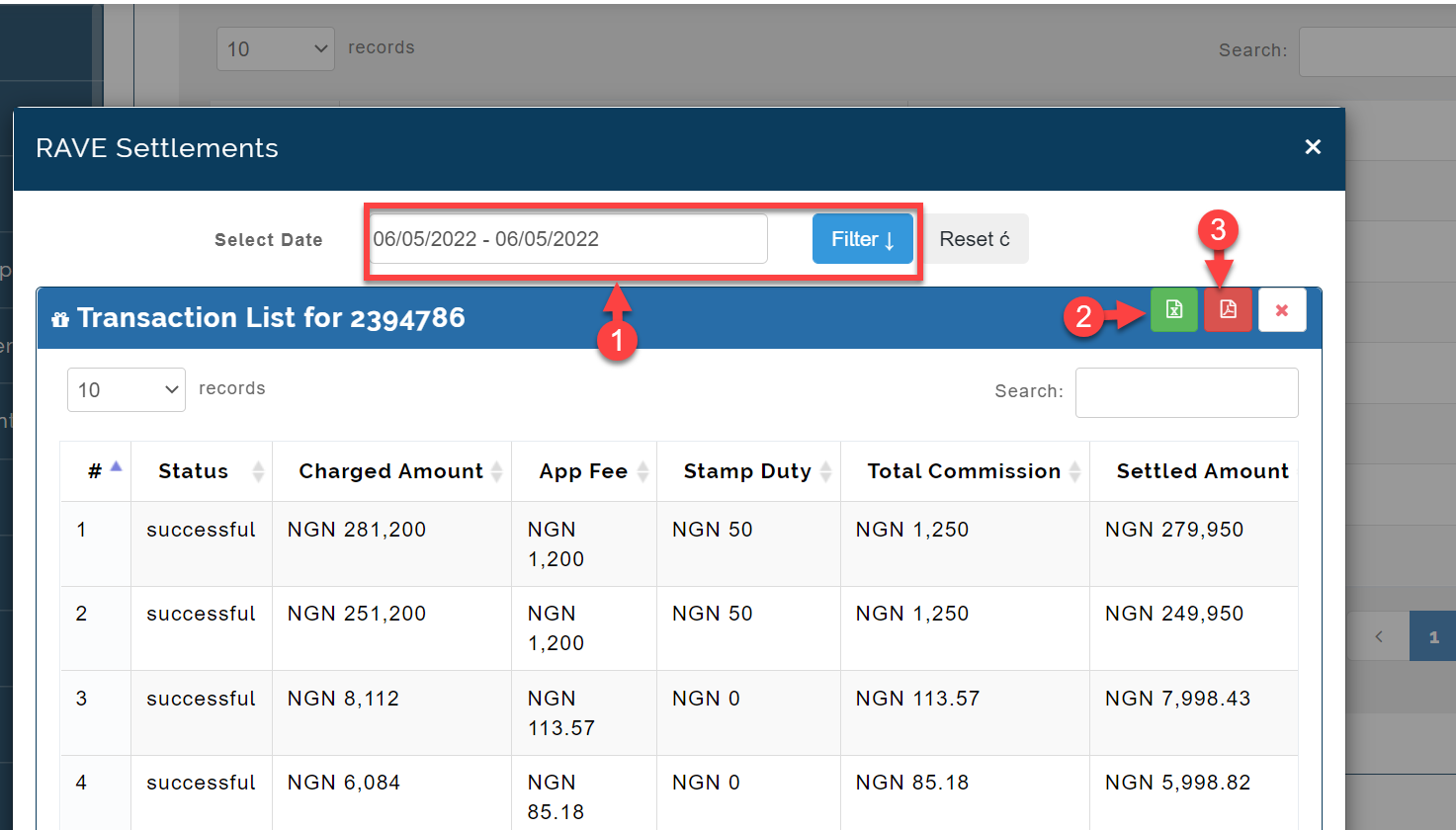The image size is (1456, 830).
Task: Select charged amount NGN 6,084
Action: pyautogui.click(x=344, y=783)
